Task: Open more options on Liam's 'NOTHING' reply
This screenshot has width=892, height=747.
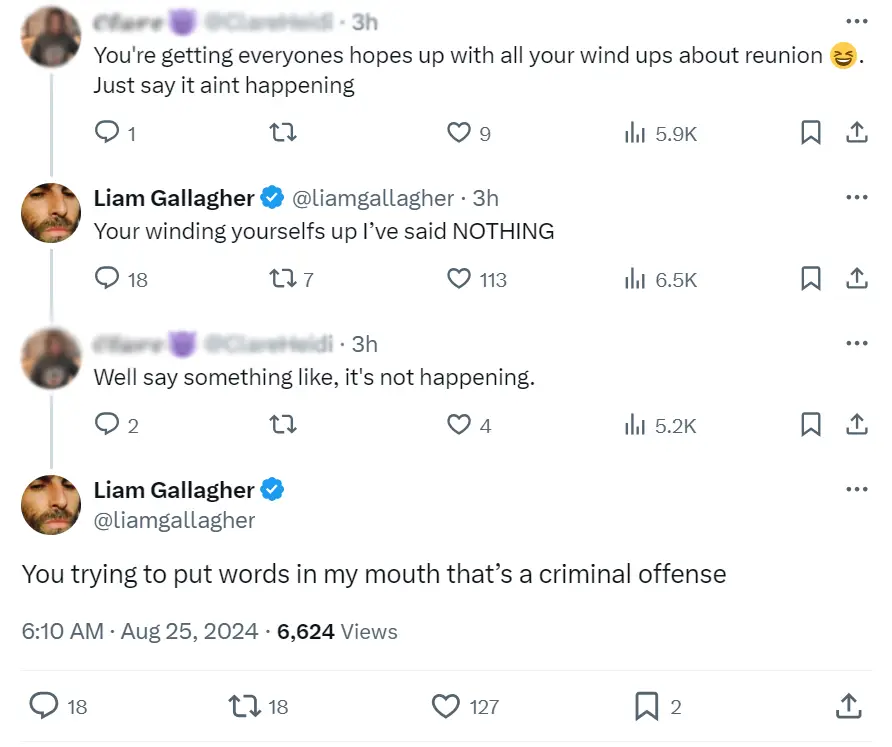Action: [857, 197]
